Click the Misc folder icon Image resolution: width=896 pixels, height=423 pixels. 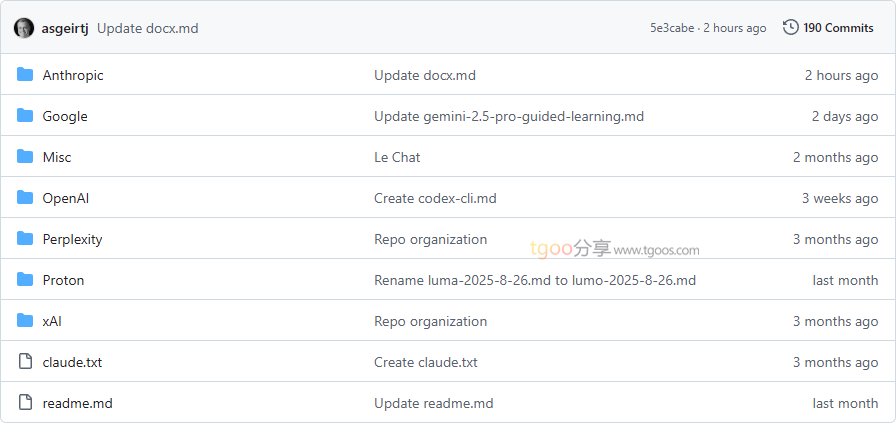(x=25, y=157)
